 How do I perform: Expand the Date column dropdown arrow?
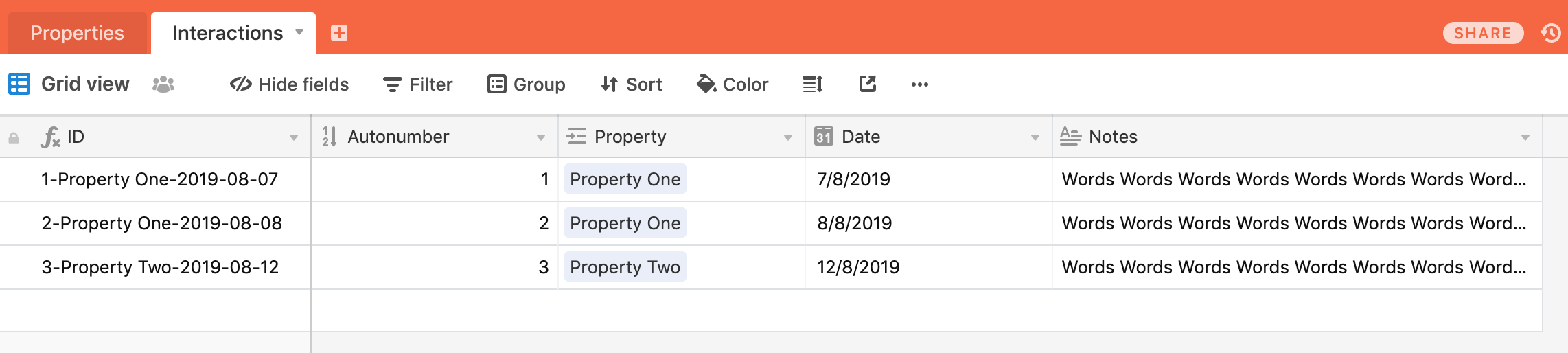point(1035,137)
